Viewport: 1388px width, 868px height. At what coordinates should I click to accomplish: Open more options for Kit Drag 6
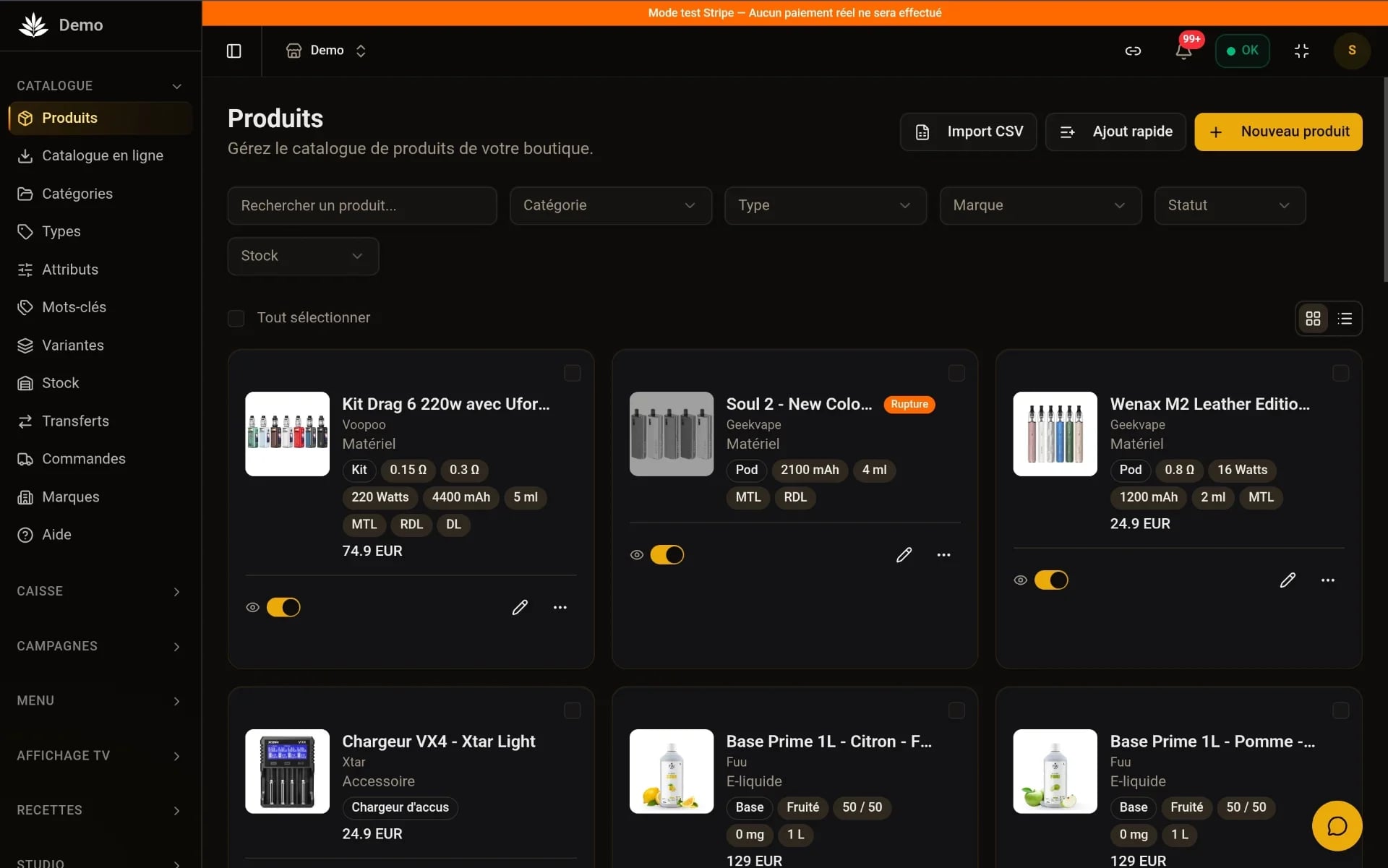click(560, 607)
